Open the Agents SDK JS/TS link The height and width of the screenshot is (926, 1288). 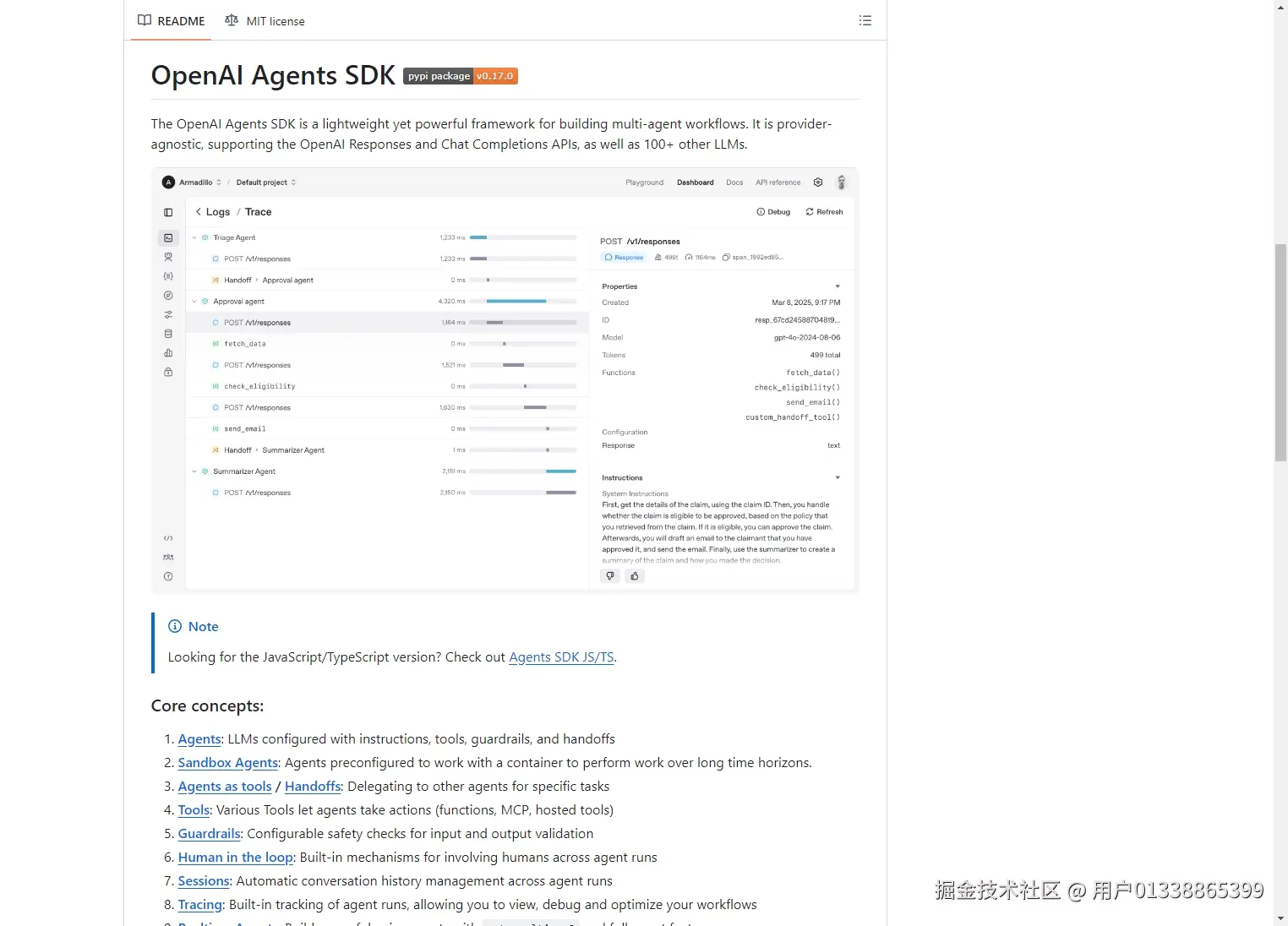click(x=561, y=657)
